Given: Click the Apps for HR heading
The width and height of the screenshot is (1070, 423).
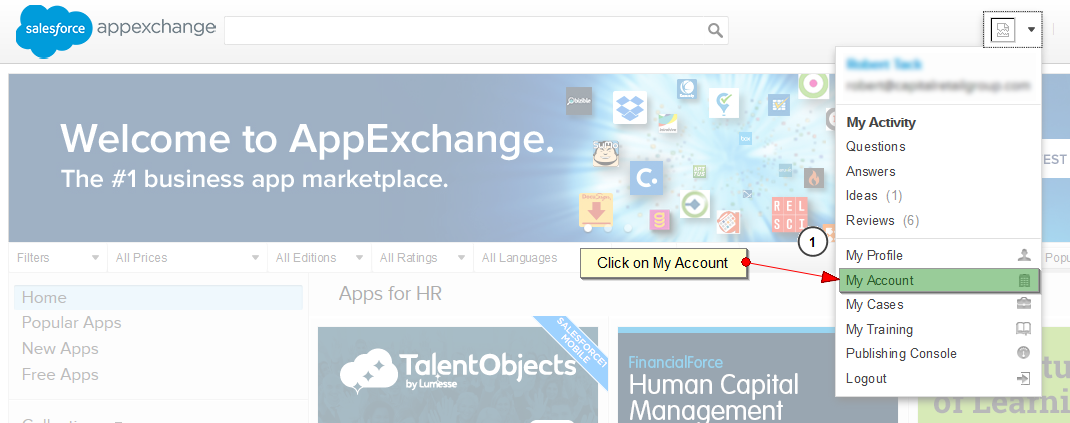Looking at the screenshot, I should point(390,294).
